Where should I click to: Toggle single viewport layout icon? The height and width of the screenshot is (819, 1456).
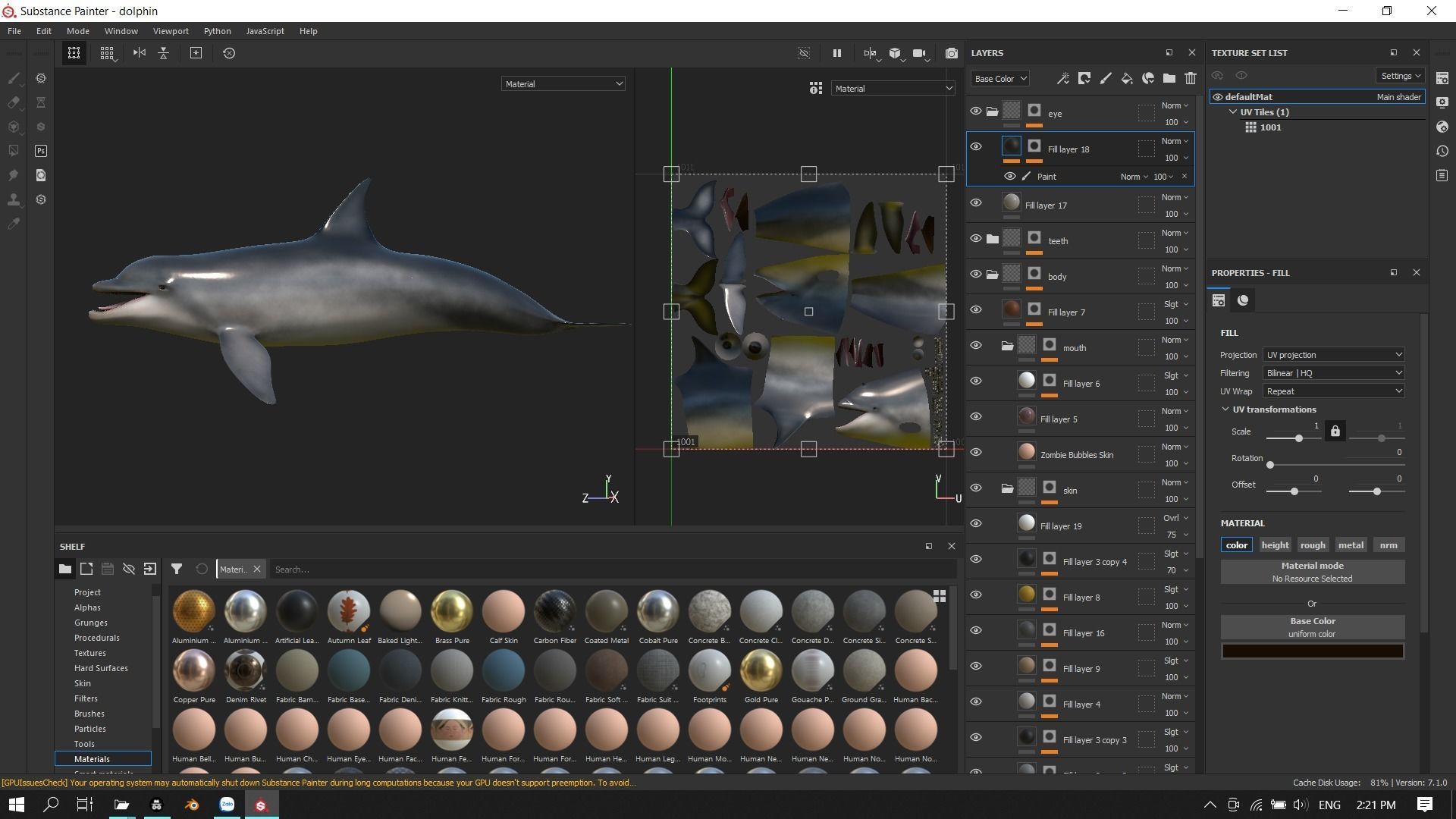pos(74,53)
